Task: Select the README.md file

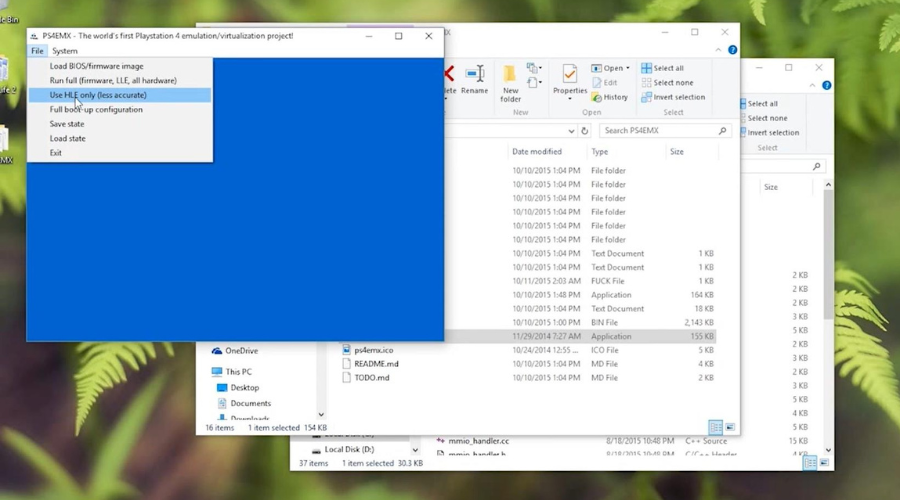Action: coord(377,364)
